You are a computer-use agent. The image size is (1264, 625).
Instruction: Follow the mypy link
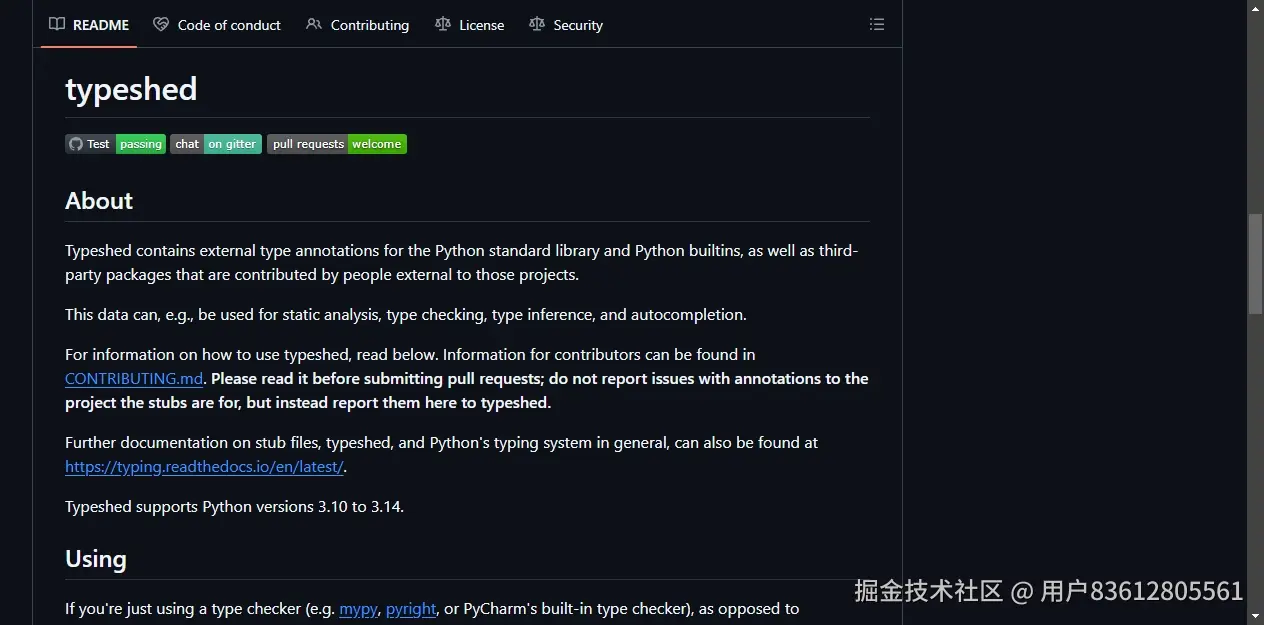(358, 609)
